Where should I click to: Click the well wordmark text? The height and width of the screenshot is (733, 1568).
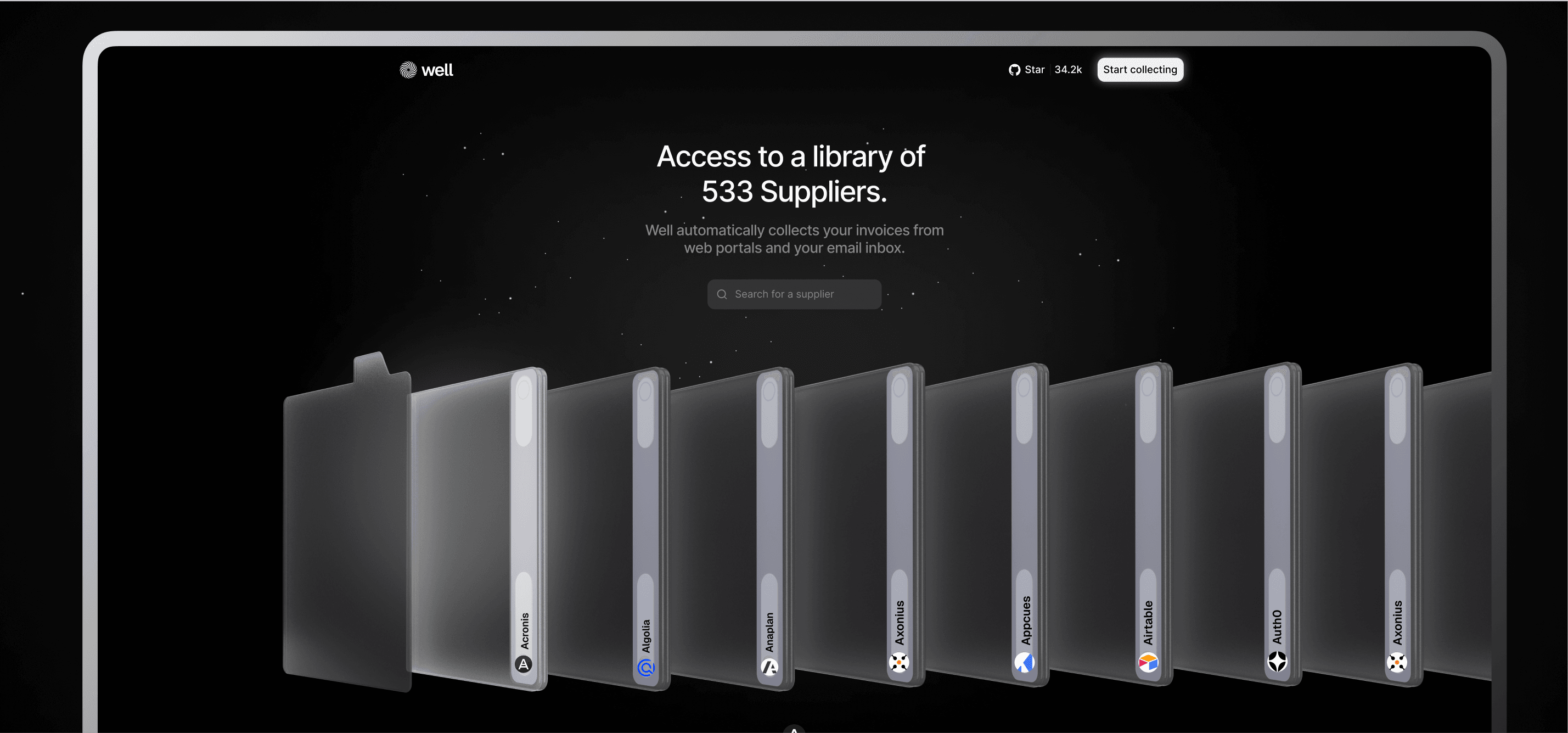(437, 71)
